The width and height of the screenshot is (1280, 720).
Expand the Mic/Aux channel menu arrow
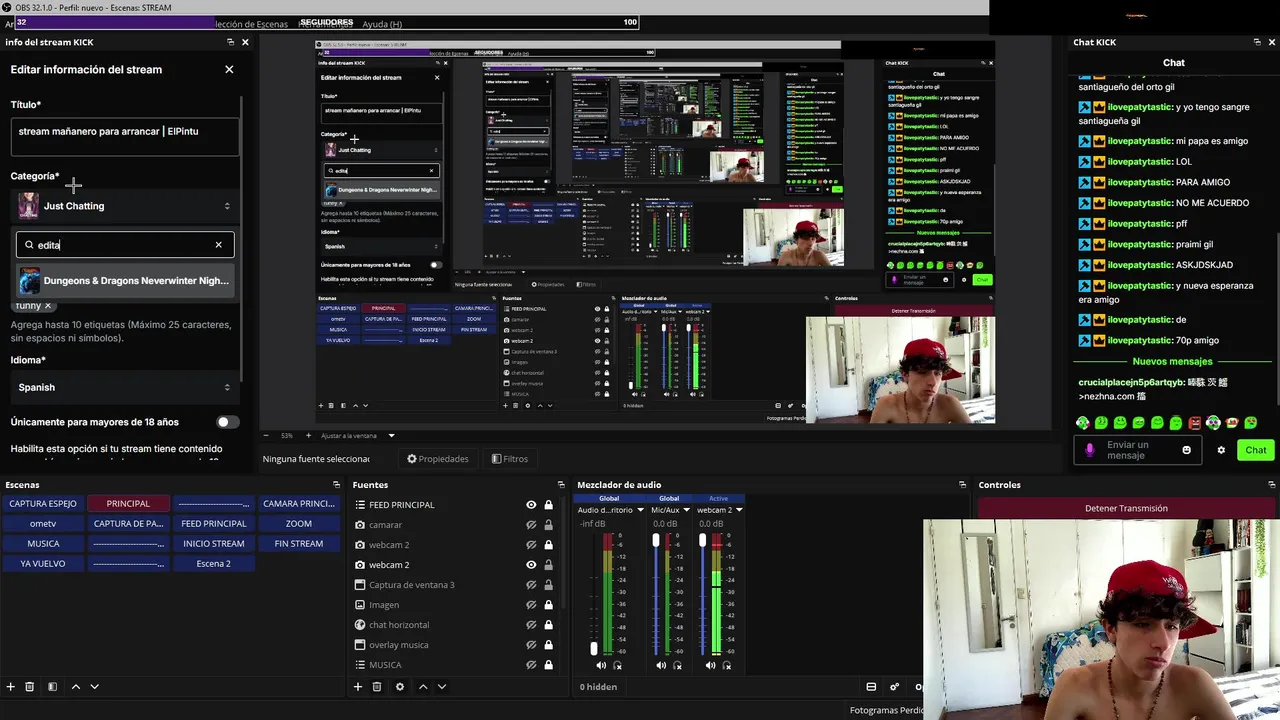click(x=686, y=510)
